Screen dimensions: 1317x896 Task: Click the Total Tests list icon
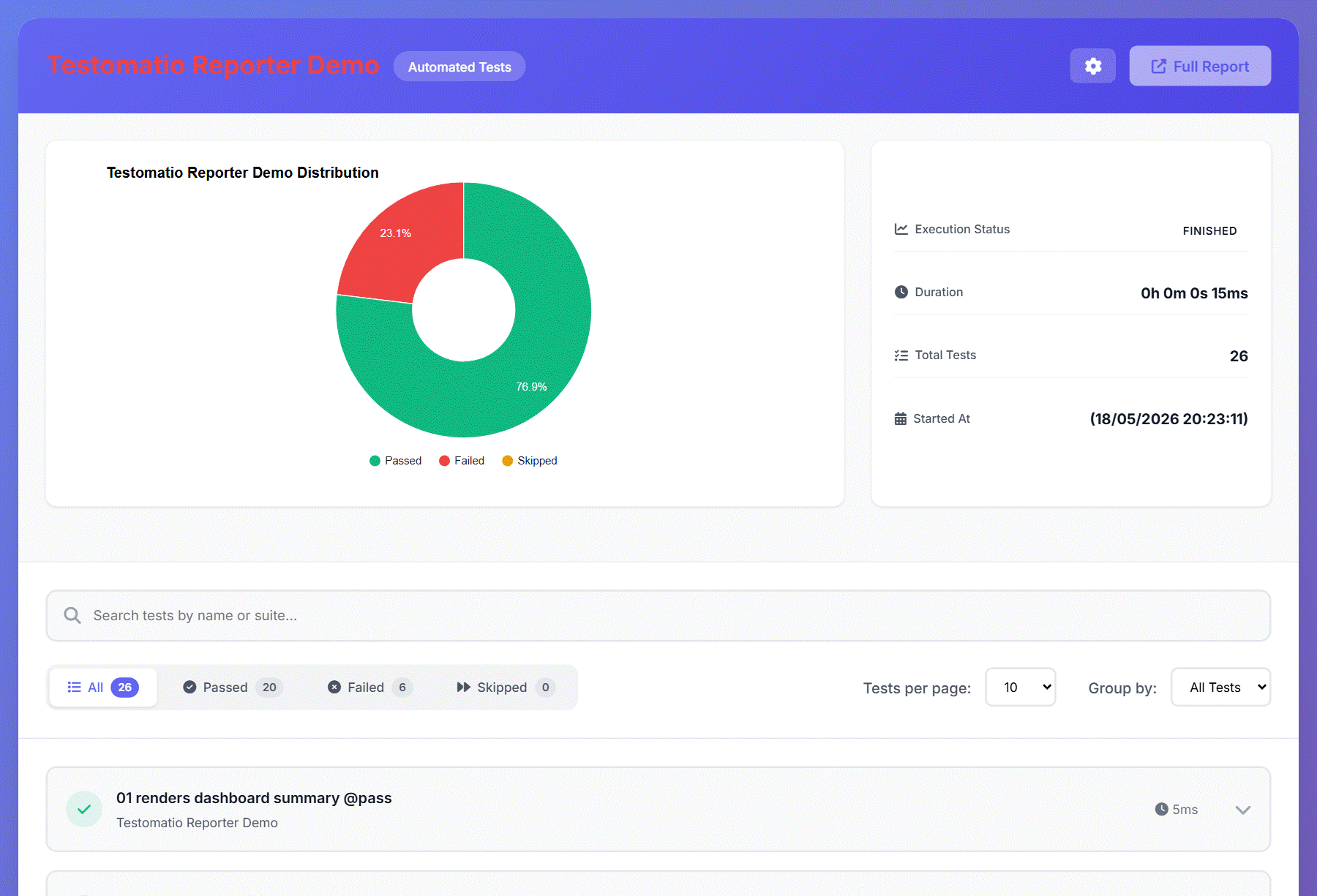(901, 355)
